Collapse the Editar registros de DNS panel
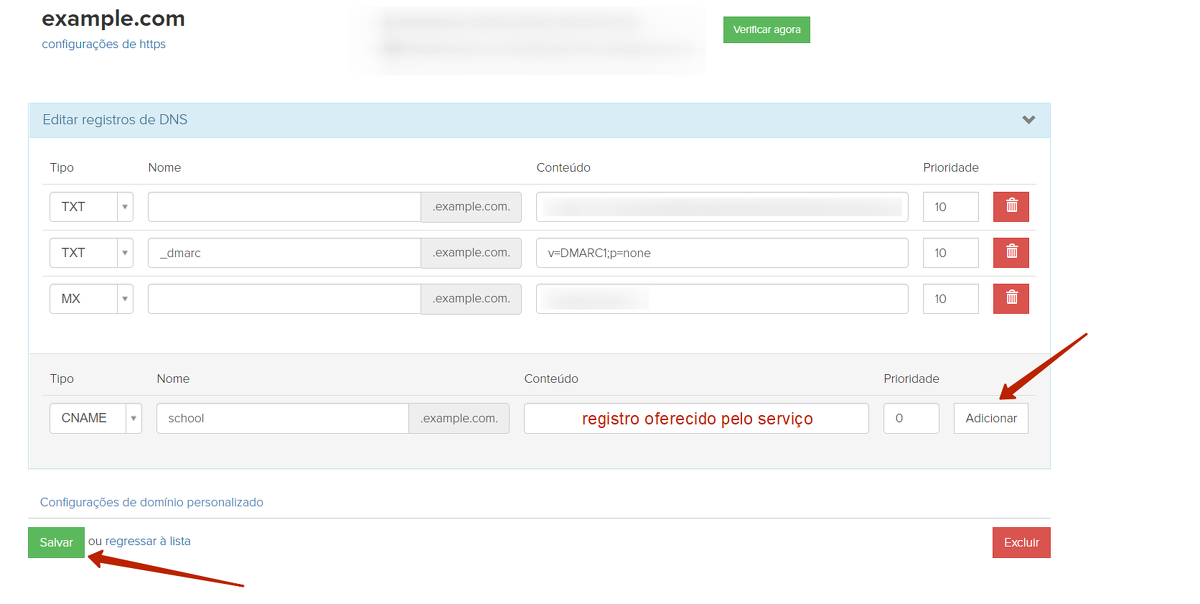Image resolution: width=1200 pixels, height=604 pixels. pyautogui.click(x=1028, y=120)
